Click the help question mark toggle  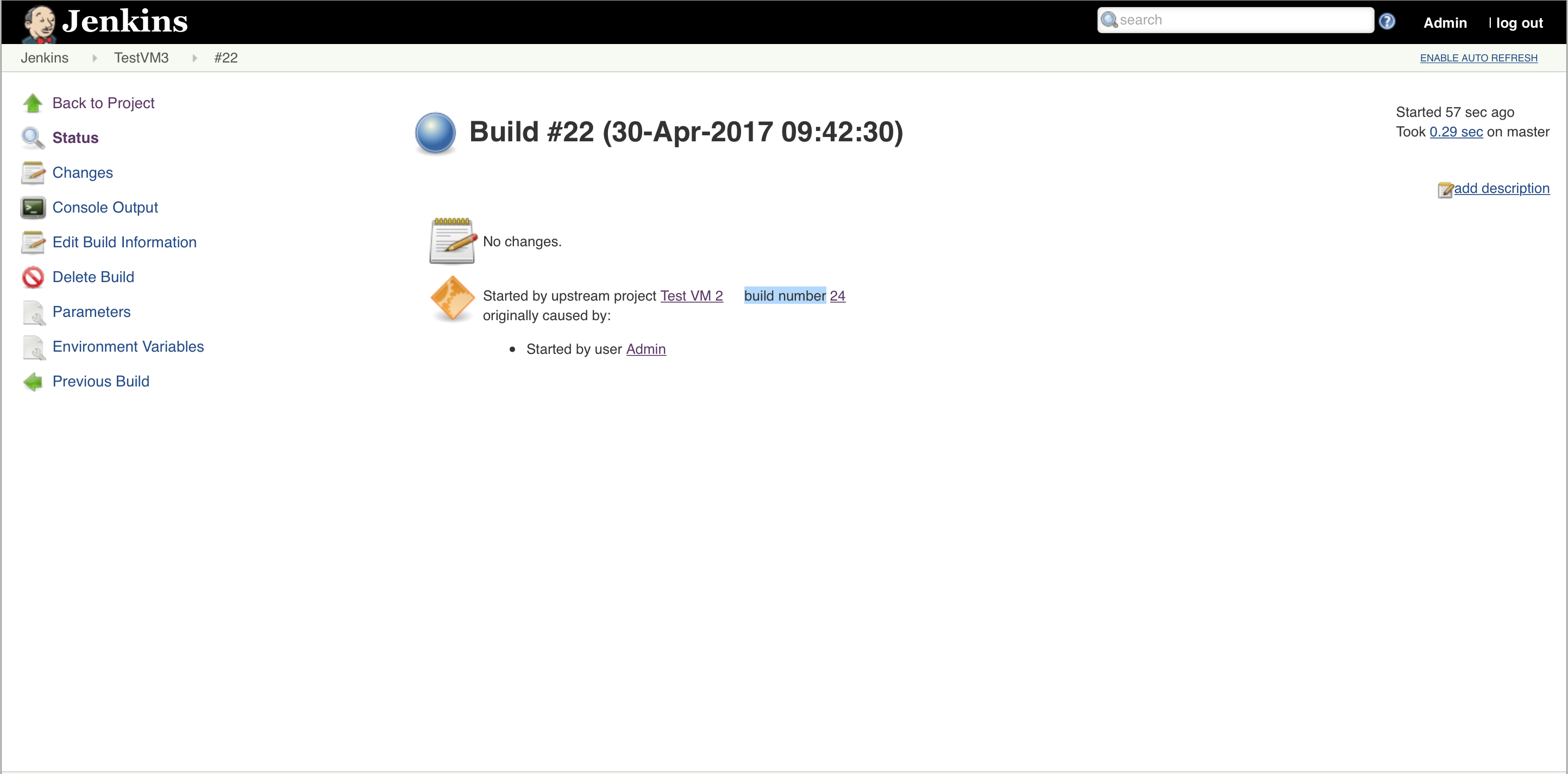point(1388,20)
